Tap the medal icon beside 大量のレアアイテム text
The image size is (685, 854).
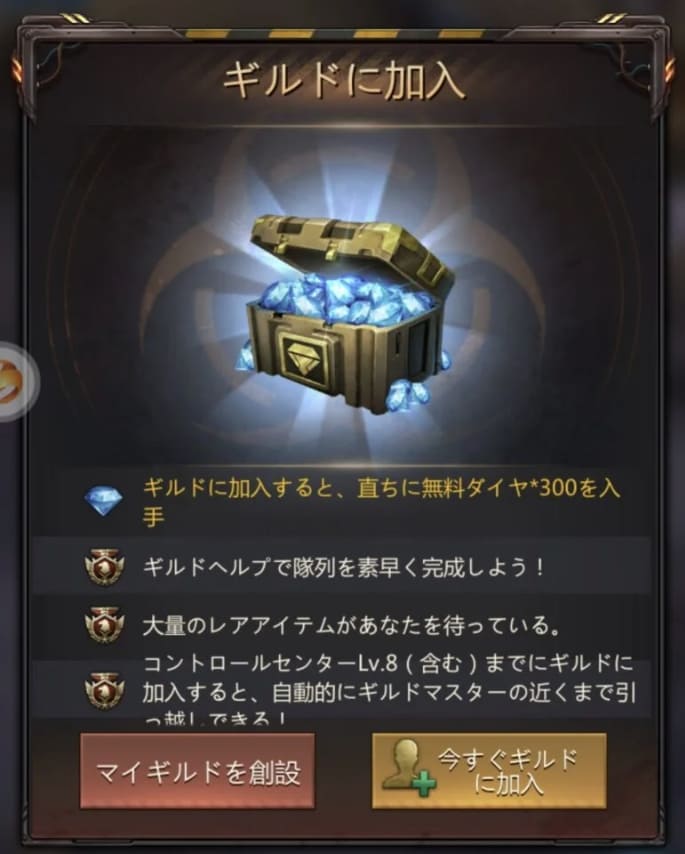point(105,625)
